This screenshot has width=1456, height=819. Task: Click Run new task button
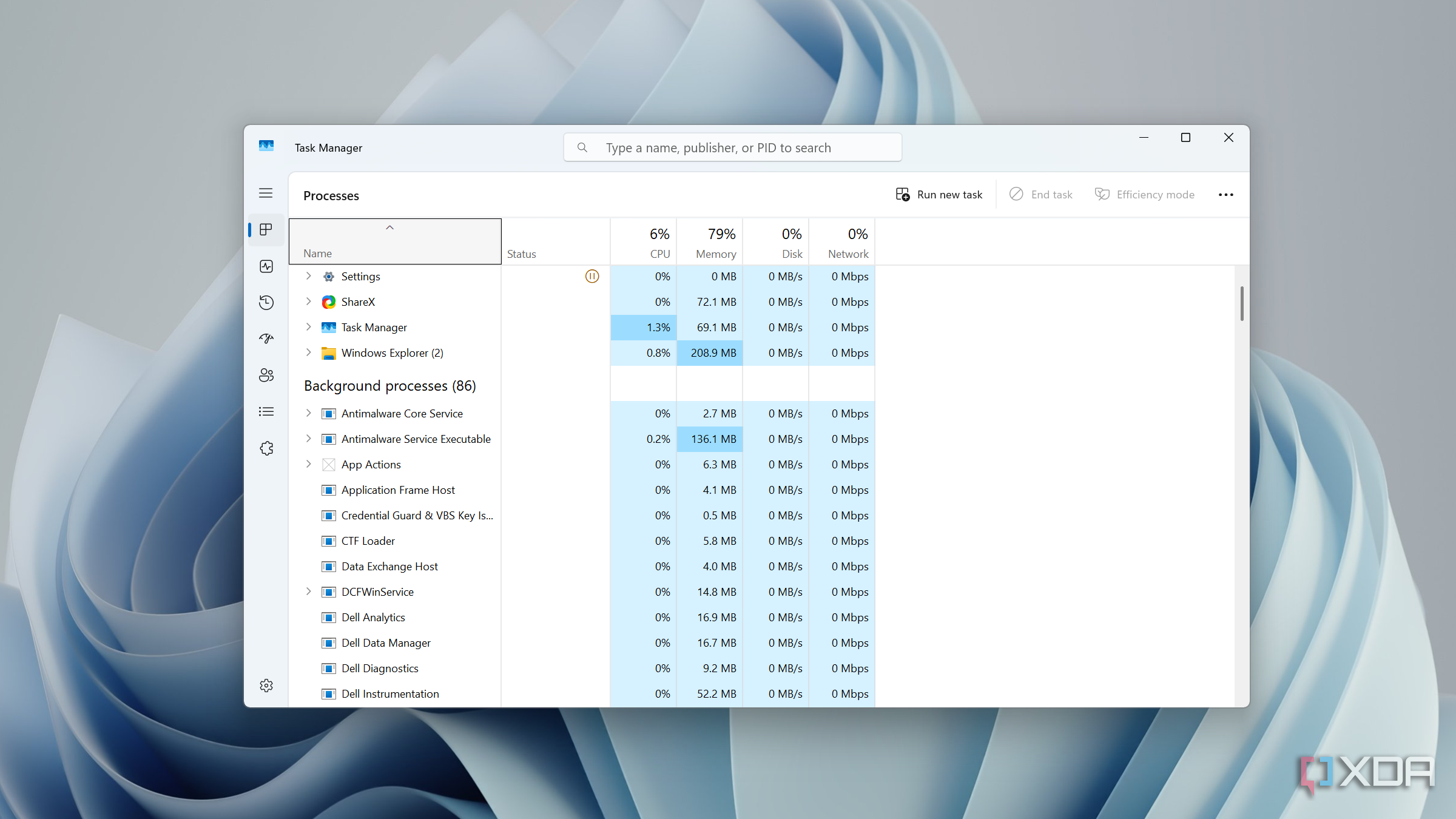pos(939,195)
